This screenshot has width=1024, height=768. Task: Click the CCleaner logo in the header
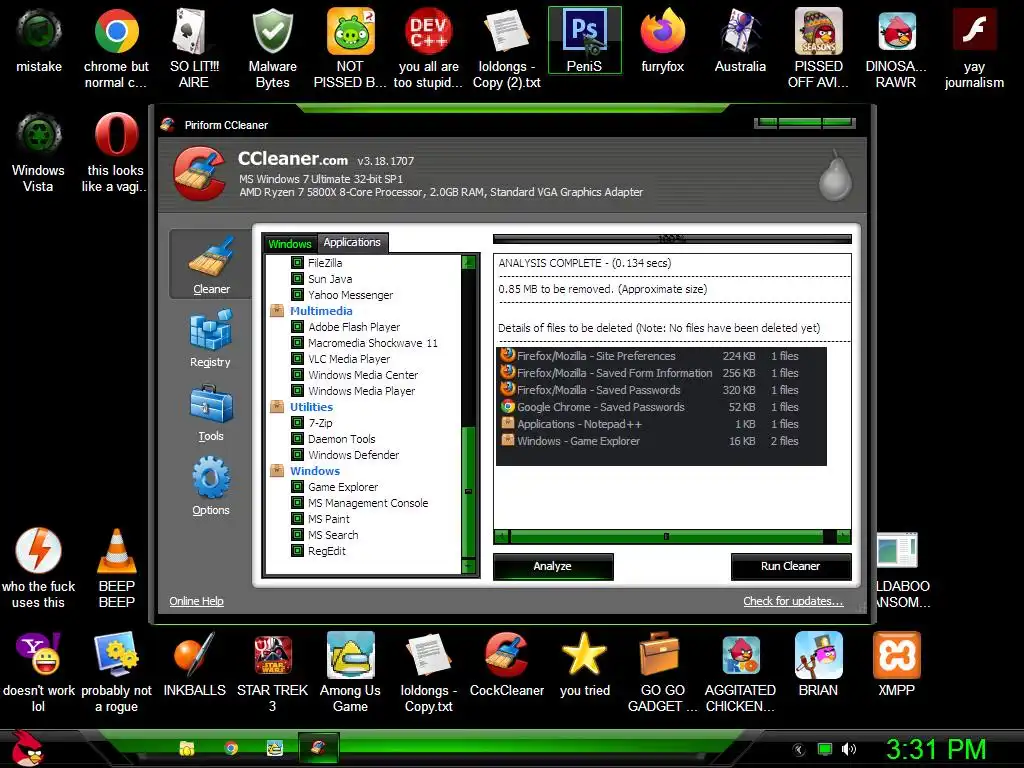click(199, 173)
